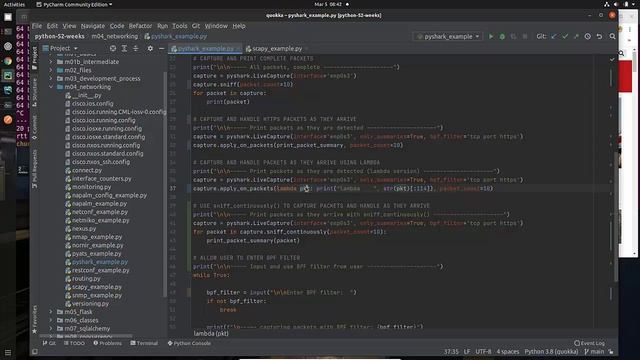Click the main git branch widget
This screenshot has height=360, width=640.
(x=594, y=351)
